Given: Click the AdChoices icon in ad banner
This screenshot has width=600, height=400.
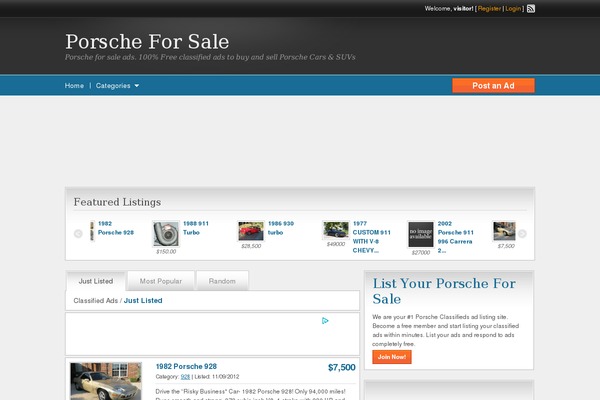Looking at the screenshot, I should 325,320.
